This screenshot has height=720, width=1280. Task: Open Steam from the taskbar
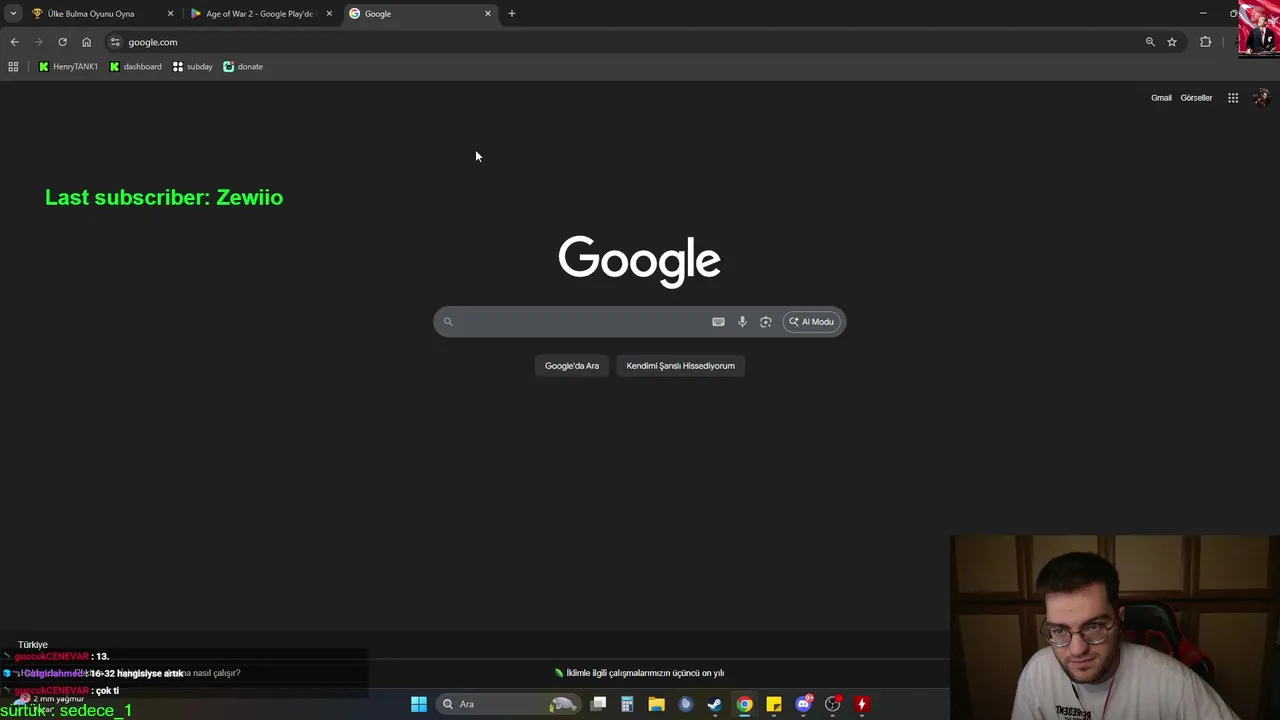(715, 704)
